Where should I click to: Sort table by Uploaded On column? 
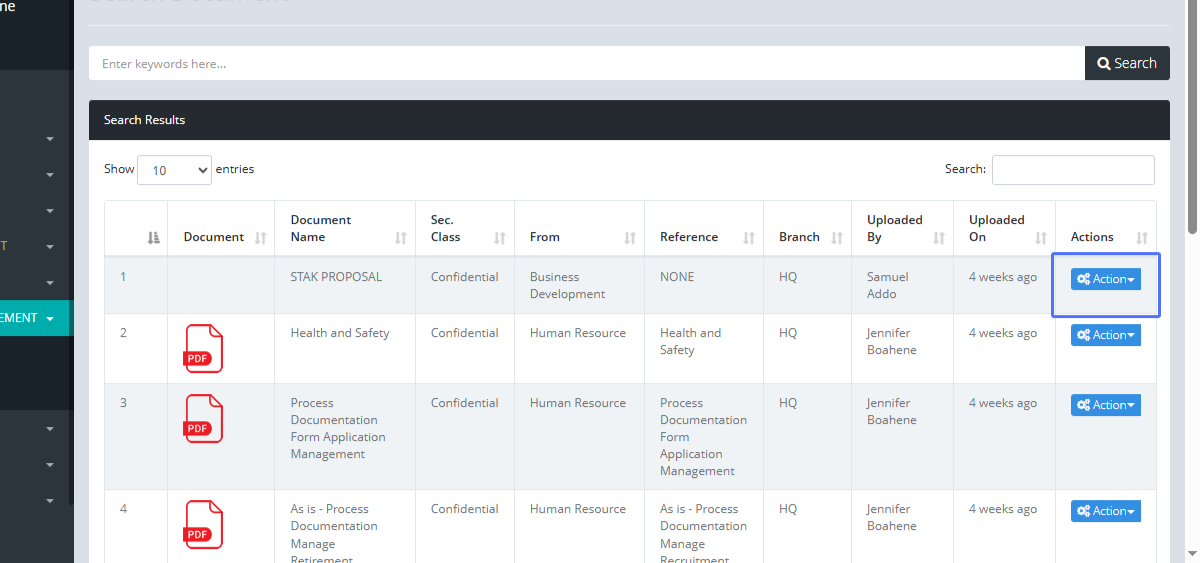pyautogui.click(x=1004, y=229)
